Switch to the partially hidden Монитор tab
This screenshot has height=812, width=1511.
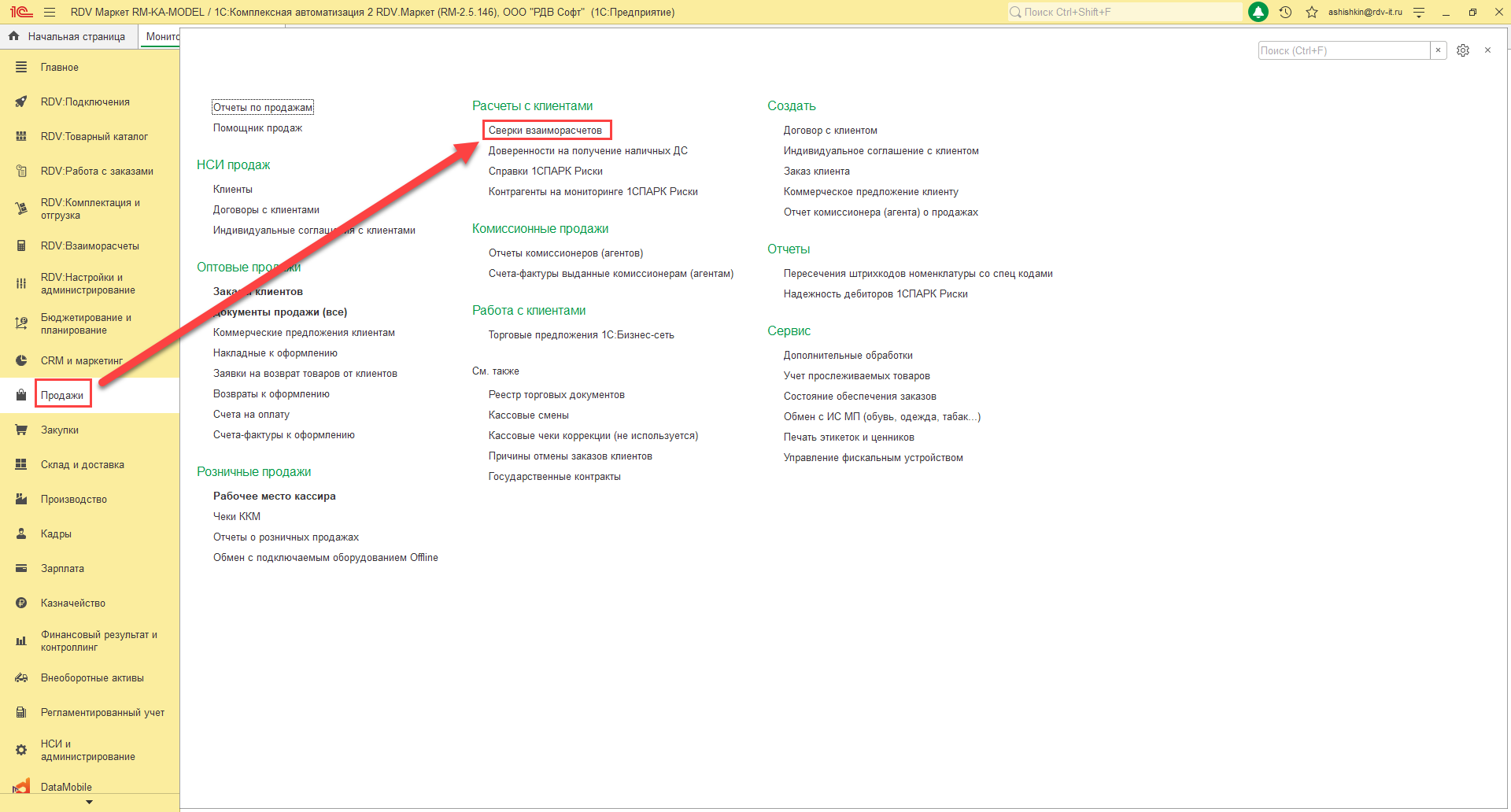tap(161, 37)
